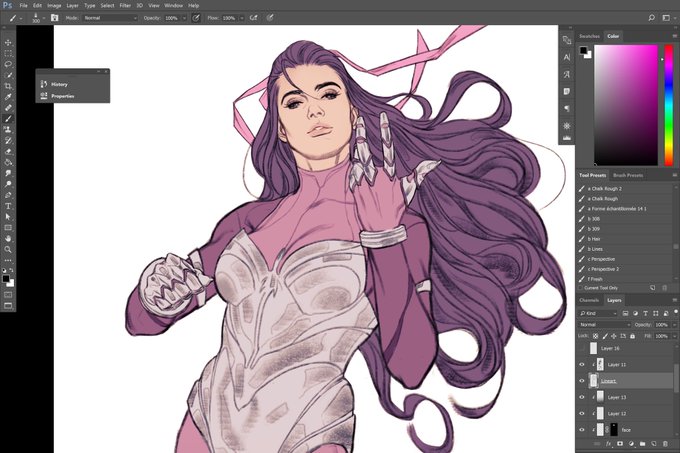The image size is (680, 453).
Task: Select the Eraser tool
Action: click(8, 151)
